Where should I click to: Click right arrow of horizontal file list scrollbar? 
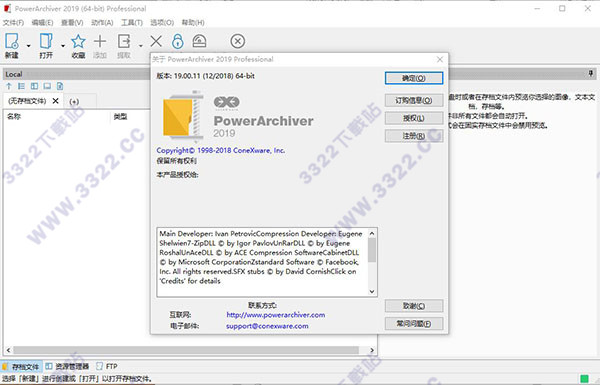372,350
